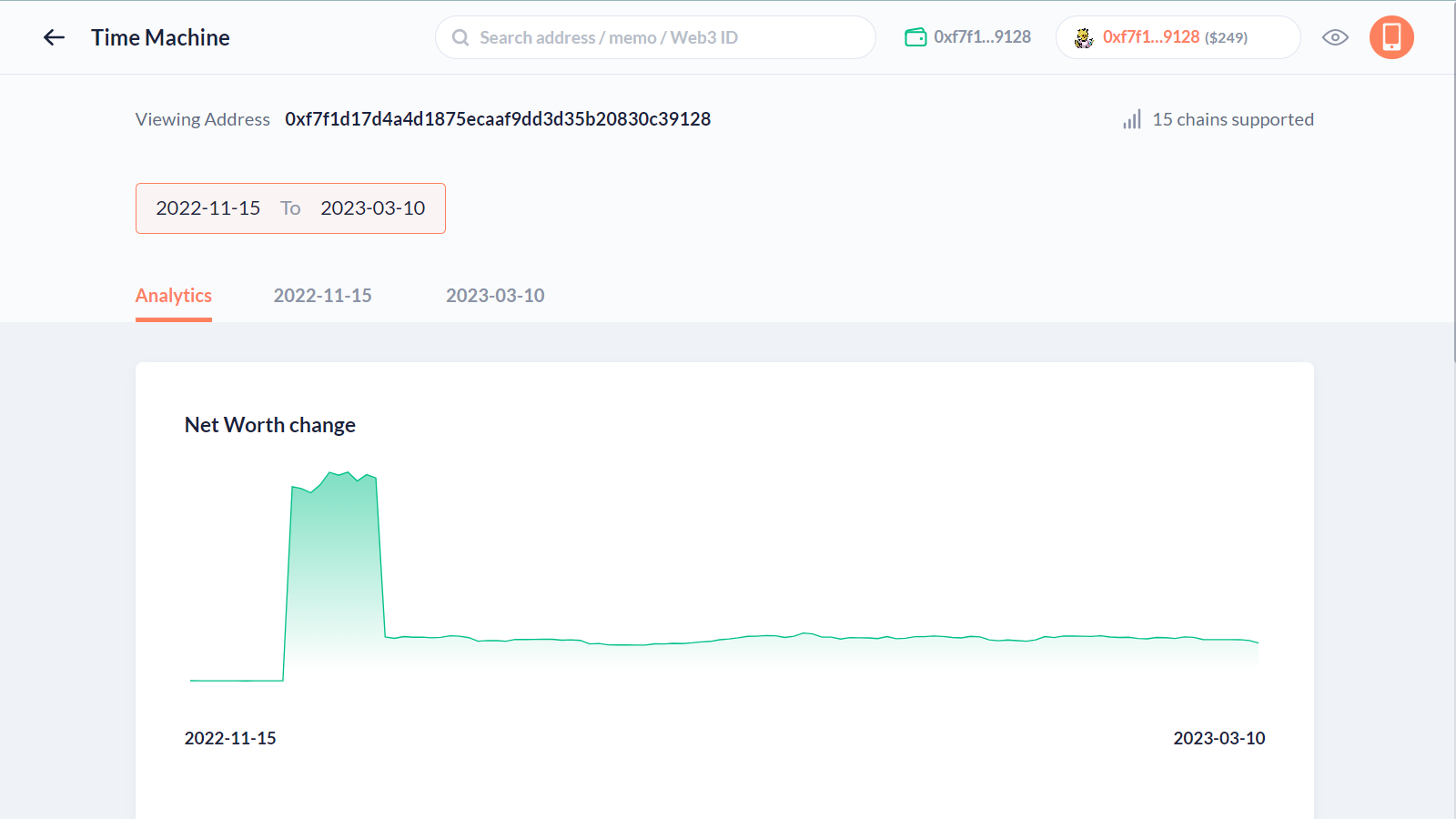Click the Net Worth change heading
The width and height of the screenshot is (1456, 819).
point(270,425)
